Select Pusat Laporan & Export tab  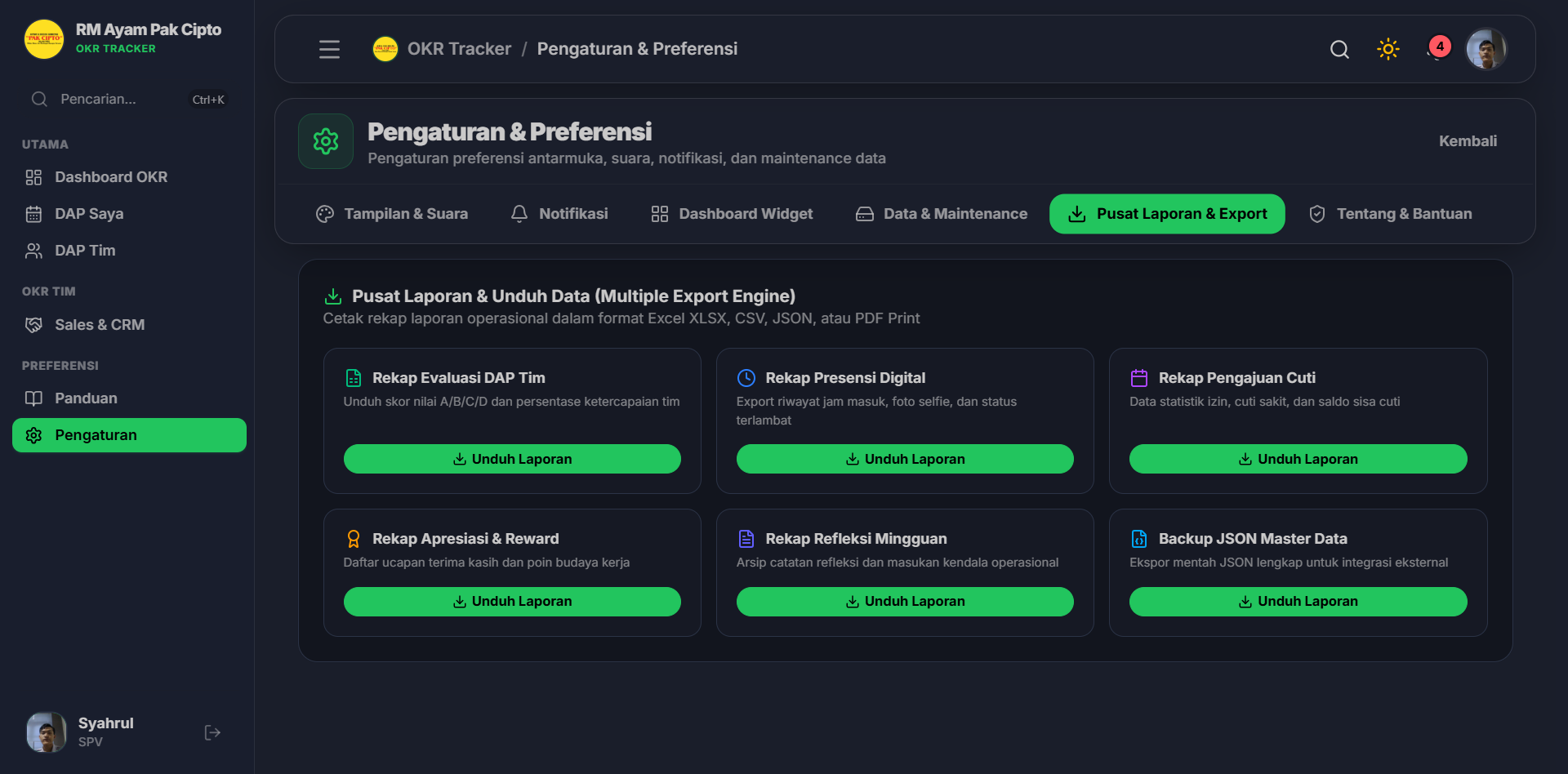1167,214
